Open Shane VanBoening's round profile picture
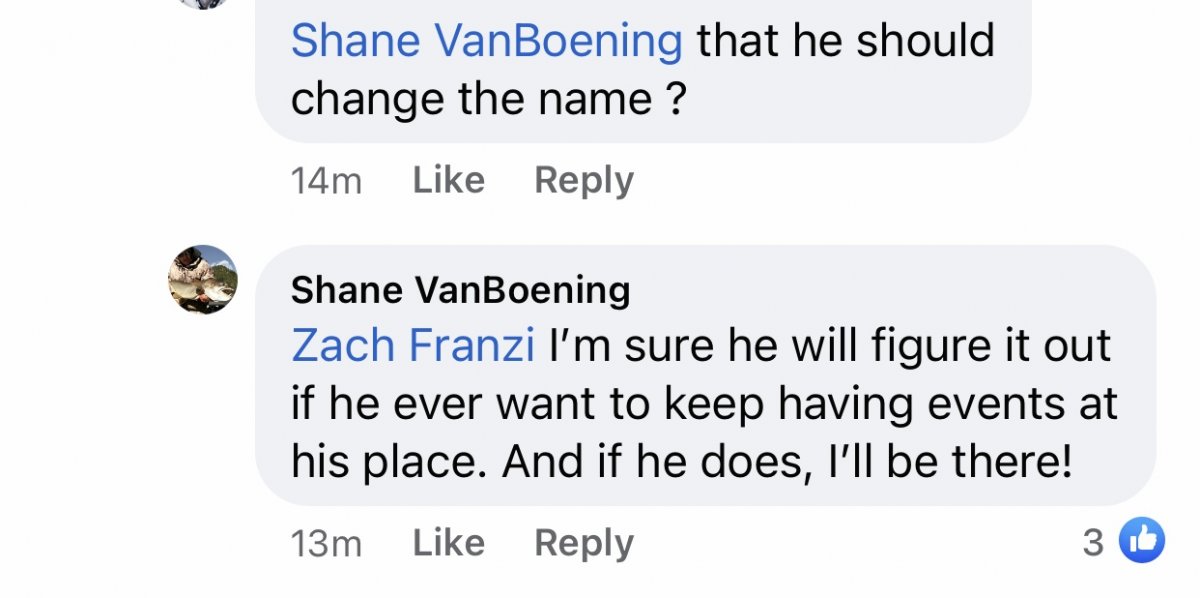1200x598 pixels. [202, 279]
